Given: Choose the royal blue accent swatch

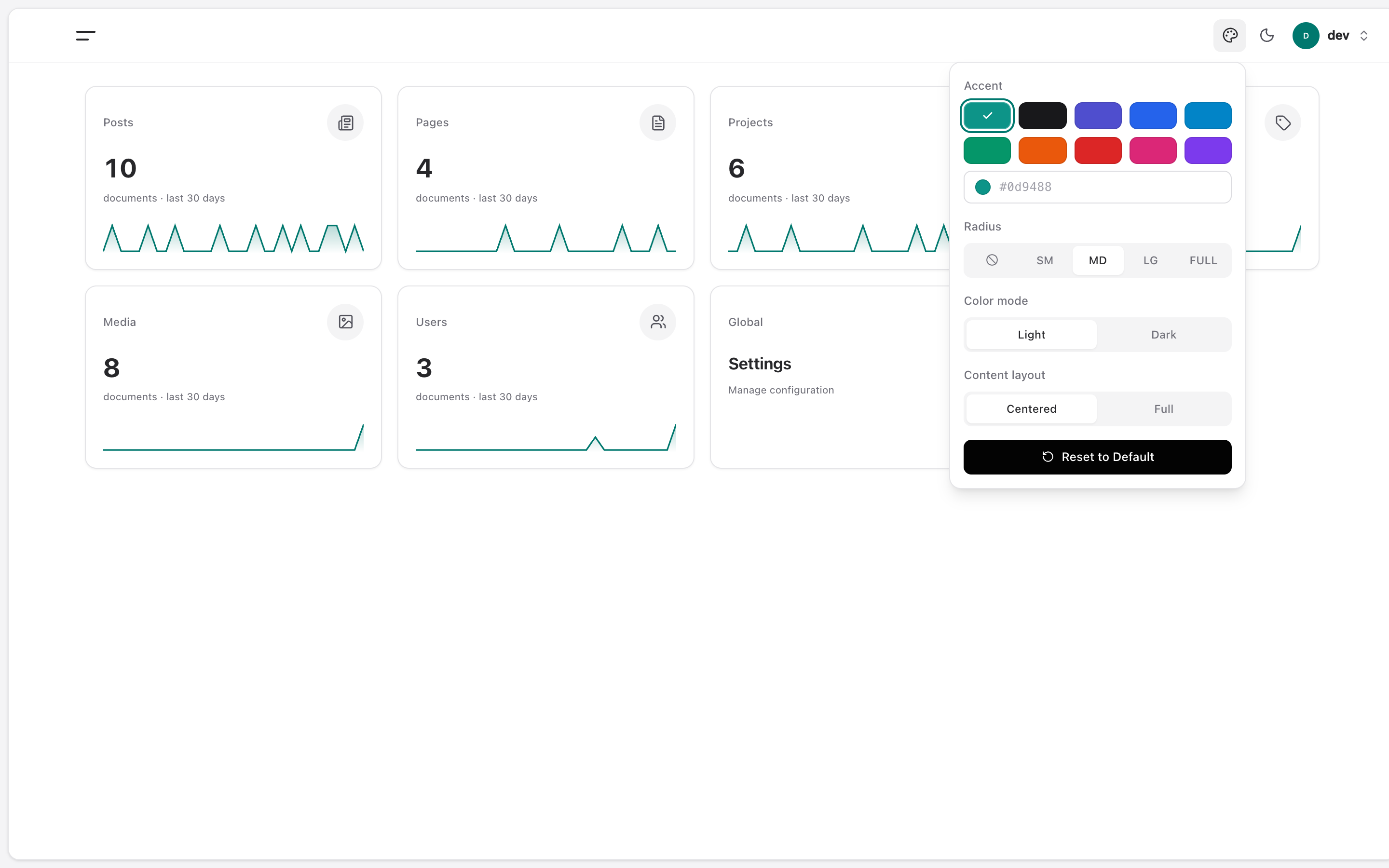Looking at the screenshot, I should (x=1153, y=116).
